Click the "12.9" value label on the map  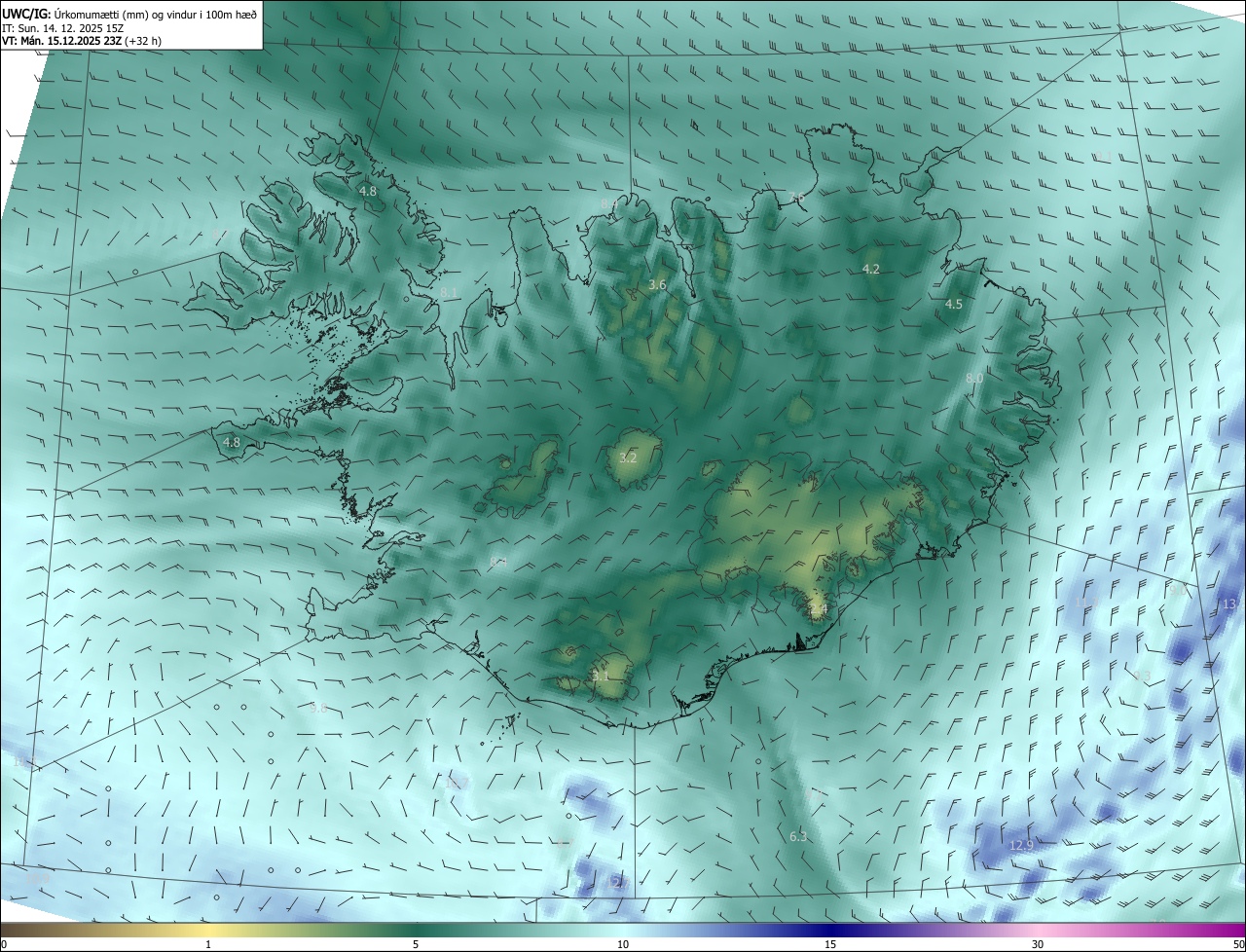pos(1021,845)
